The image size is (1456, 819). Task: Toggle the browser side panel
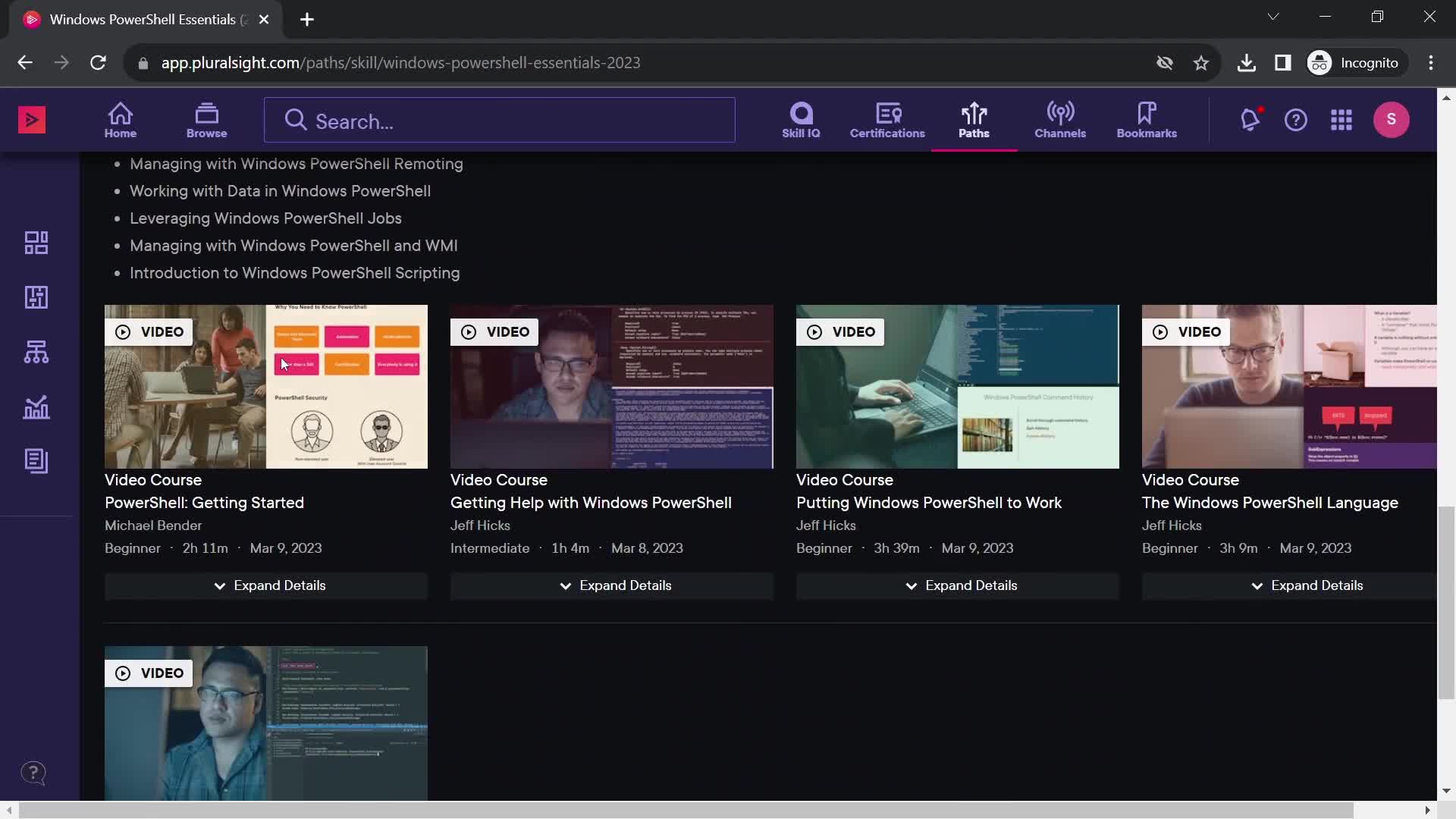[1282, 63]
